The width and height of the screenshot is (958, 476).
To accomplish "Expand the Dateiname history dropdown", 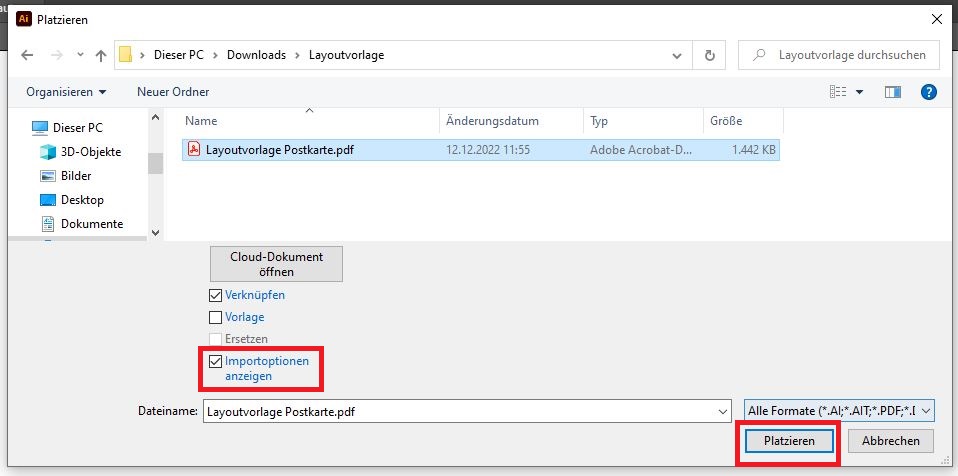I will click(x=723, y=411).
